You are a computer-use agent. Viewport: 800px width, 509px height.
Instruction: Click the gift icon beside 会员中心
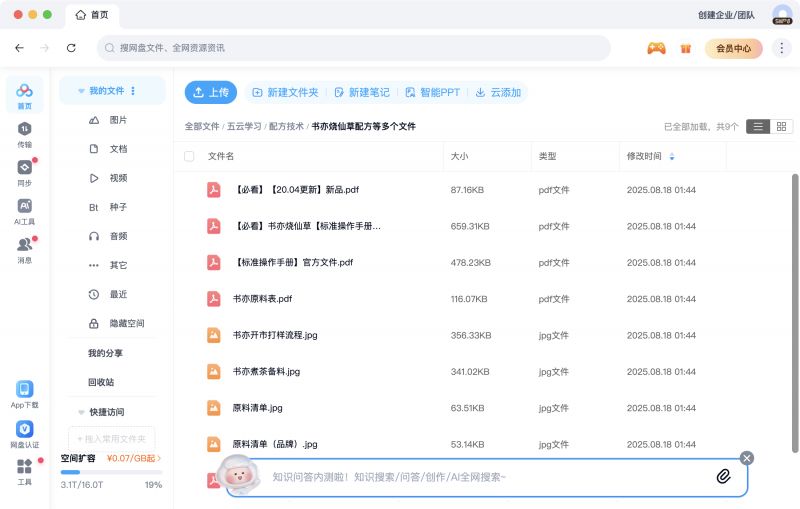[x=686, y=48]
